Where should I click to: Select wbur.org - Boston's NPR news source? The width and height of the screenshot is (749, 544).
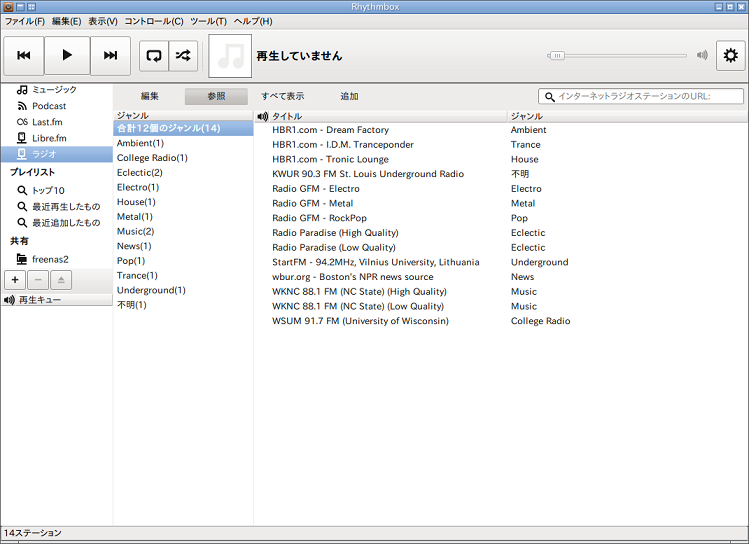[501, 277]
